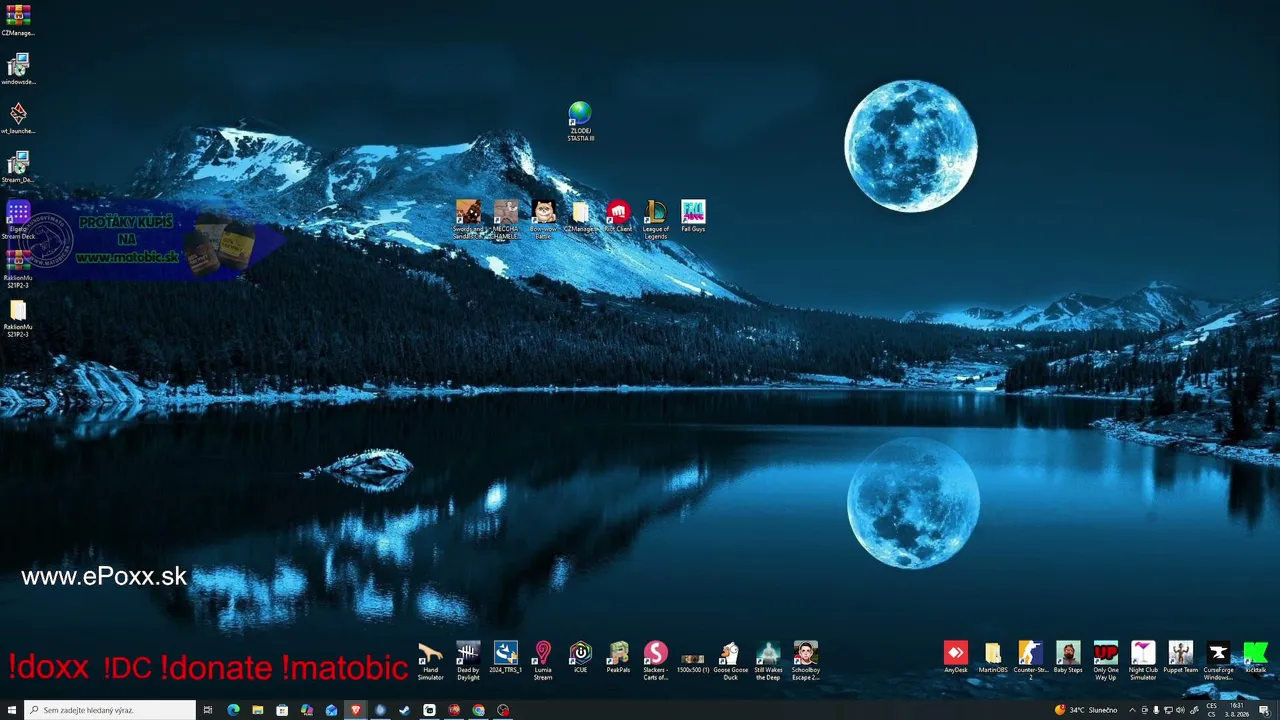Click the taskbar search box

coord(110,710)
